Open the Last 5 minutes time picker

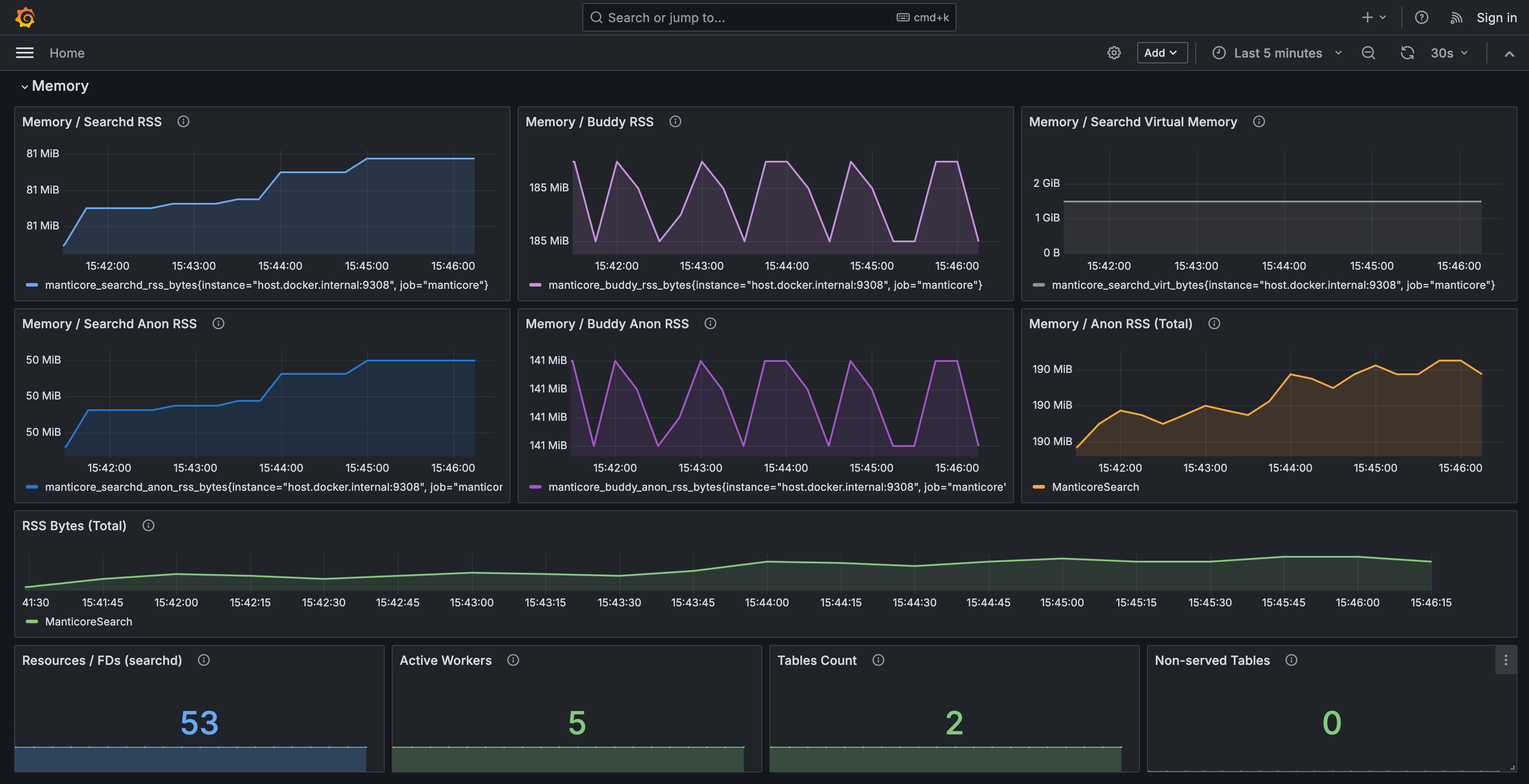tap(1277, 53)
